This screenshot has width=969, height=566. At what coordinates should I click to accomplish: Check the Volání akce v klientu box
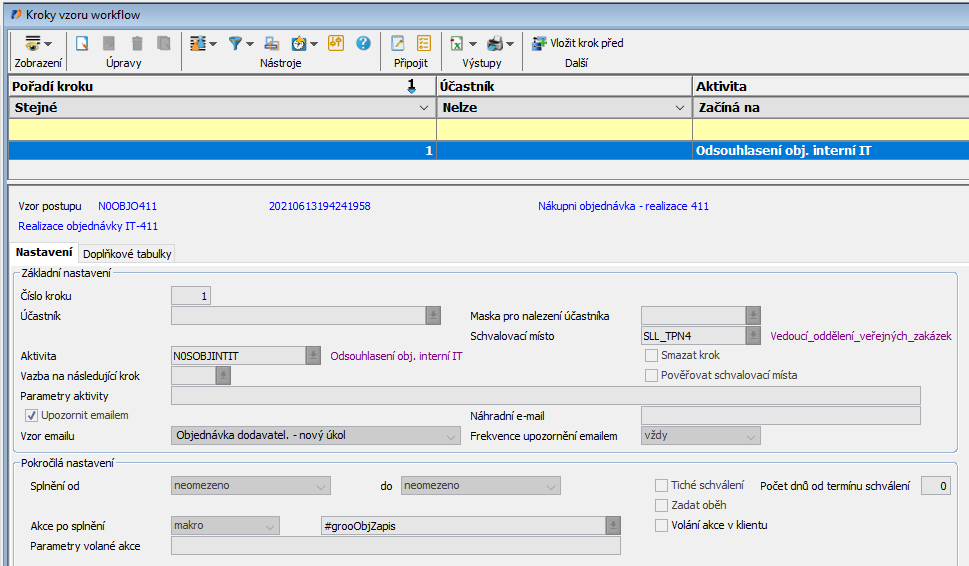click(661, 525)
